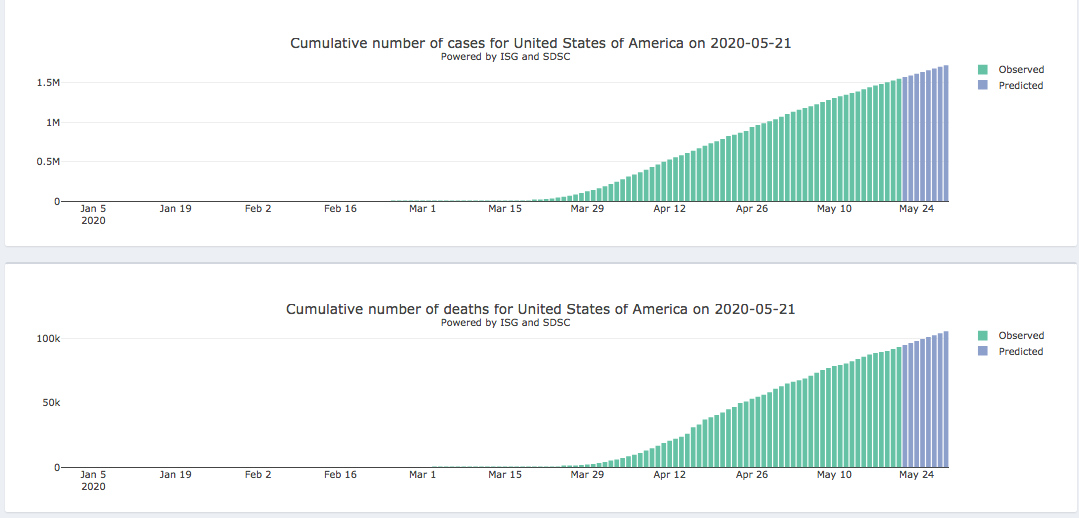Click the cumulative deaths chart title
The image size is (1079, 518).
point(541,309)
